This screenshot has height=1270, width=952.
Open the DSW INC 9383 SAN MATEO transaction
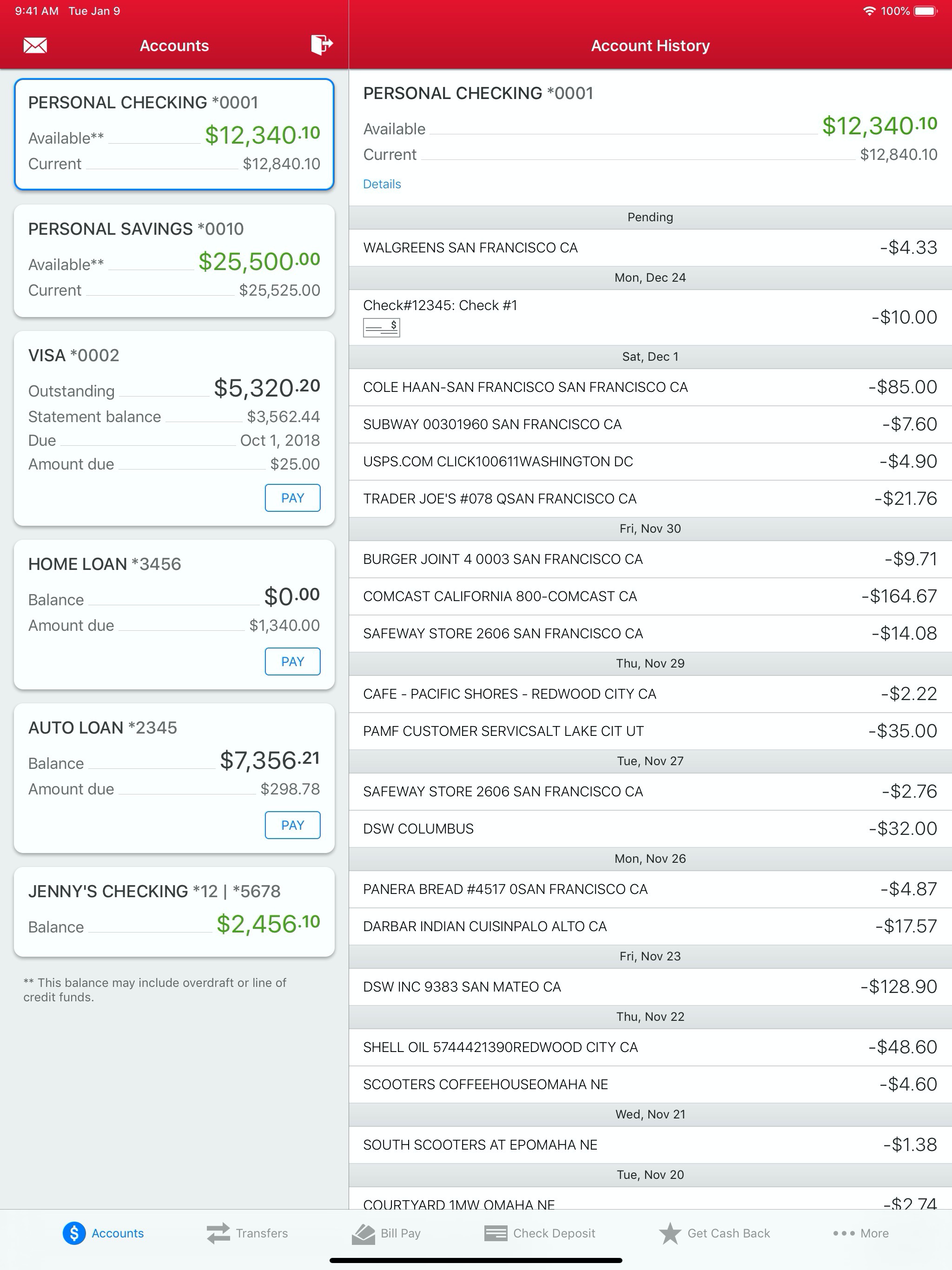pyautogui.click(x=650, y=986)
